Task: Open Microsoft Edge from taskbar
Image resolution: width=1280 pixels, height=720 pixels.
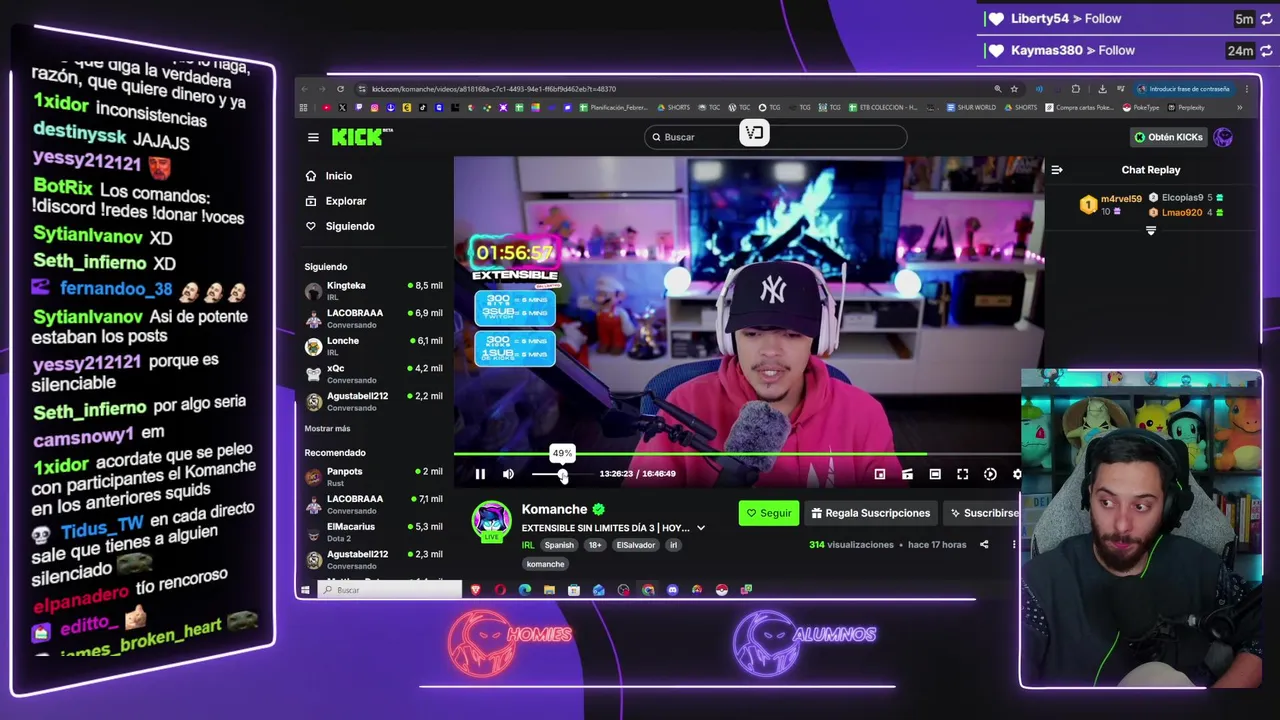Action: pos(525,590)
